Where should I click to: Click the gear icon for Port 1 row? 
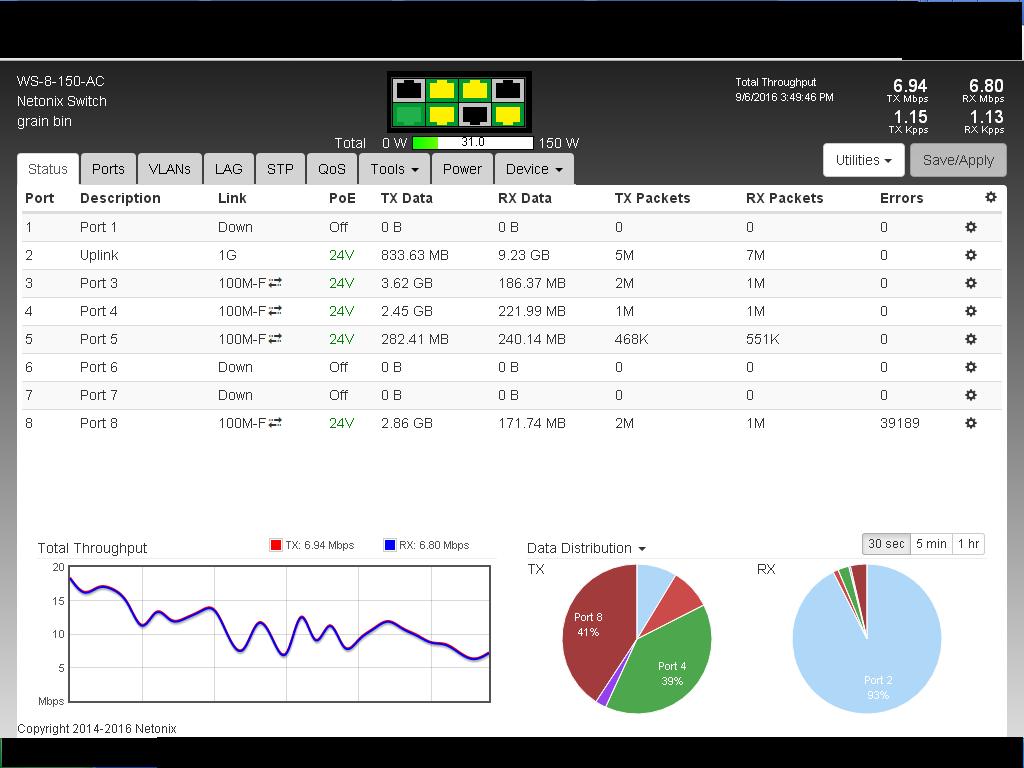970,227
